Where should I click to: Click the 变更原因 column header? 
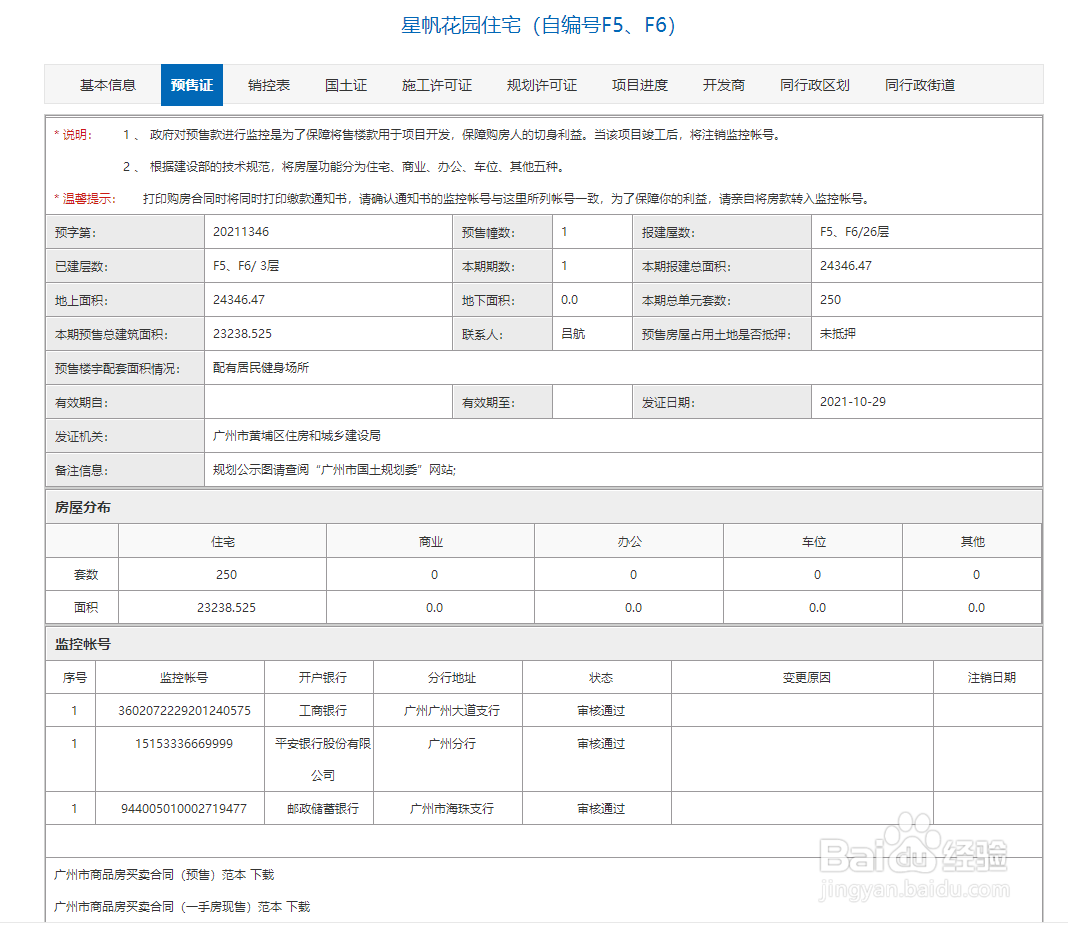pos(806,677)
